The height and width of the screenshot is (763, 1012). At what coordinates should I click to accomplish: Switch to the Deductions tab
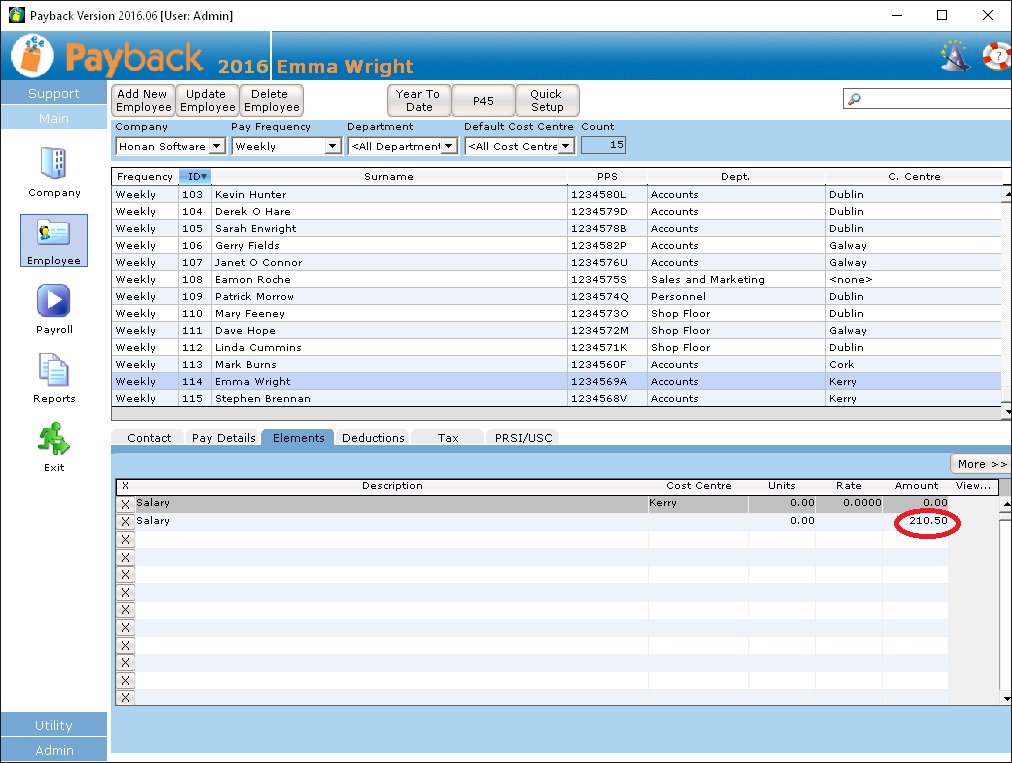click(373, 438)
